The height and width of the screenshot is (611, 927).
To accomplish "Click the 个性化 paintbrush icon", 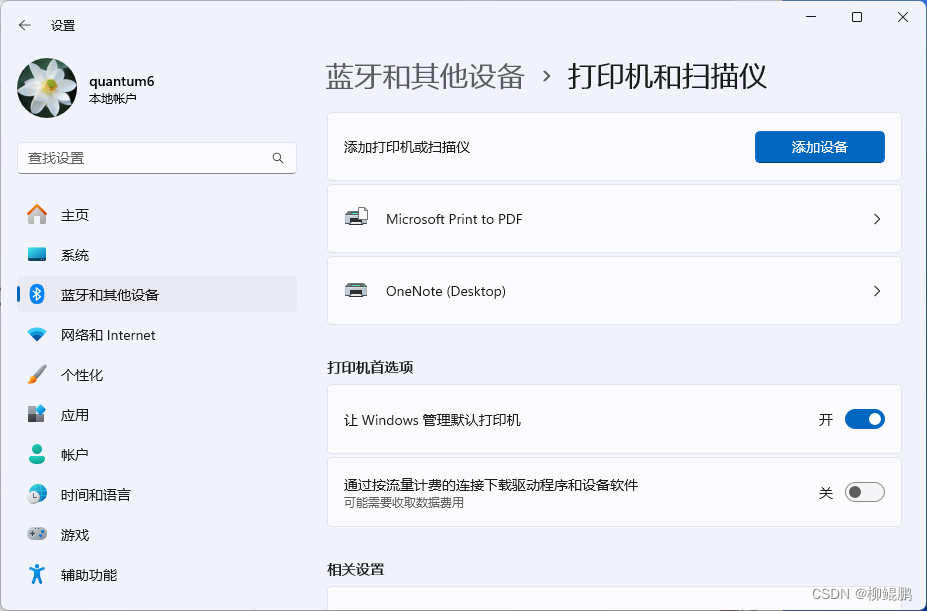I will tap(37, 374).
